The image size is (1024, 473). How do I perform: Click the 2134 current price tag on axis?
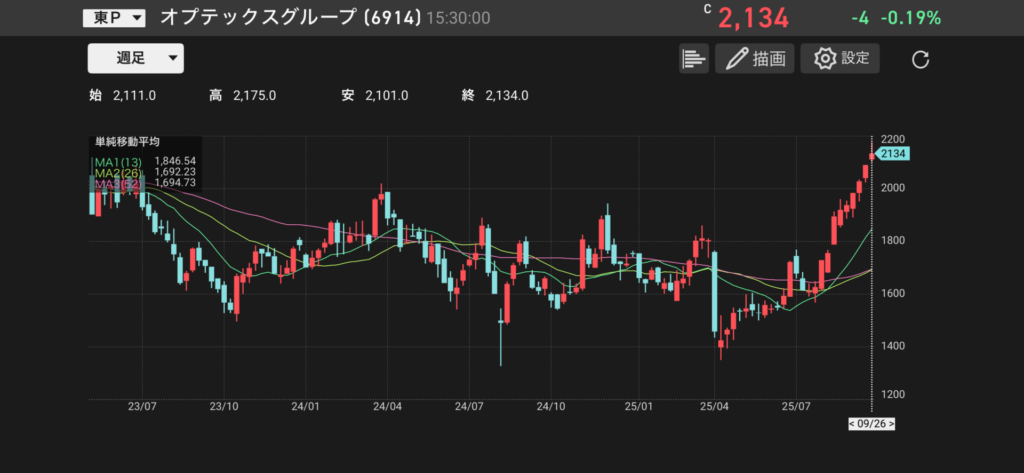pyautogui.click(x=894, y=154)
